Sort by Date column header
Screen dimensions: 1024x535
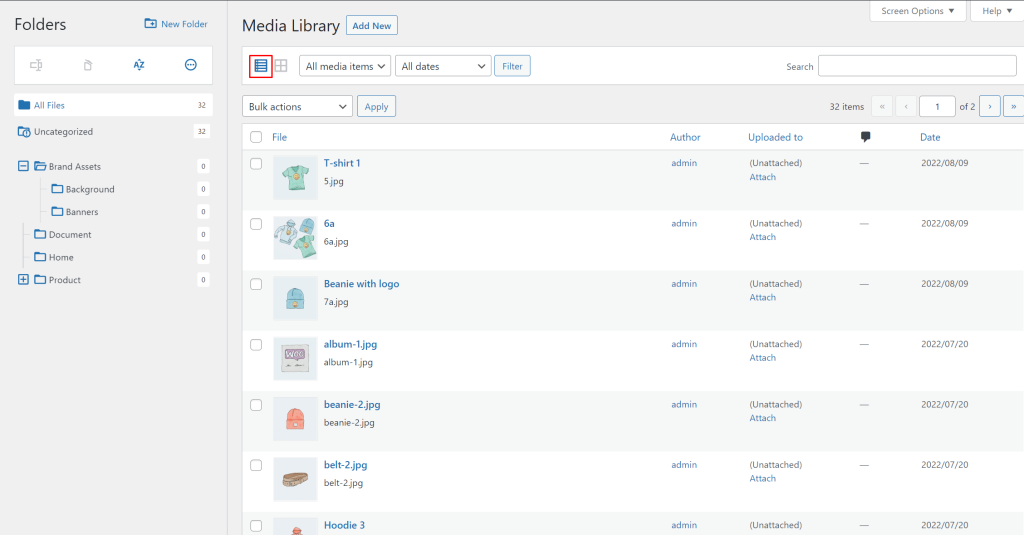tap(930, 137)
